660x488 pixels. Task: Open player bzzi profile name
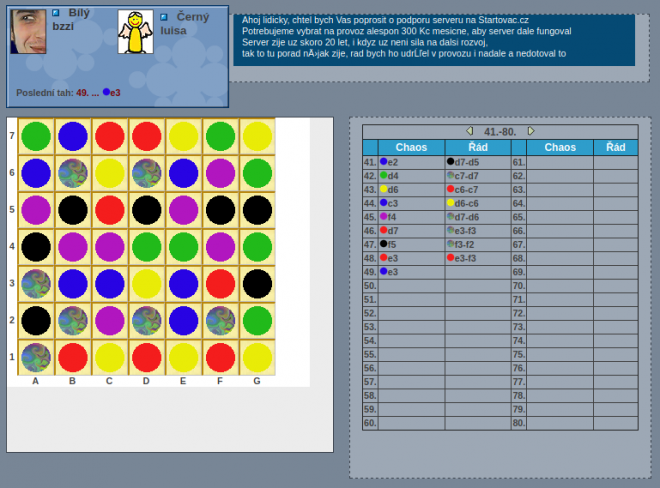click(x=63, y=26)
